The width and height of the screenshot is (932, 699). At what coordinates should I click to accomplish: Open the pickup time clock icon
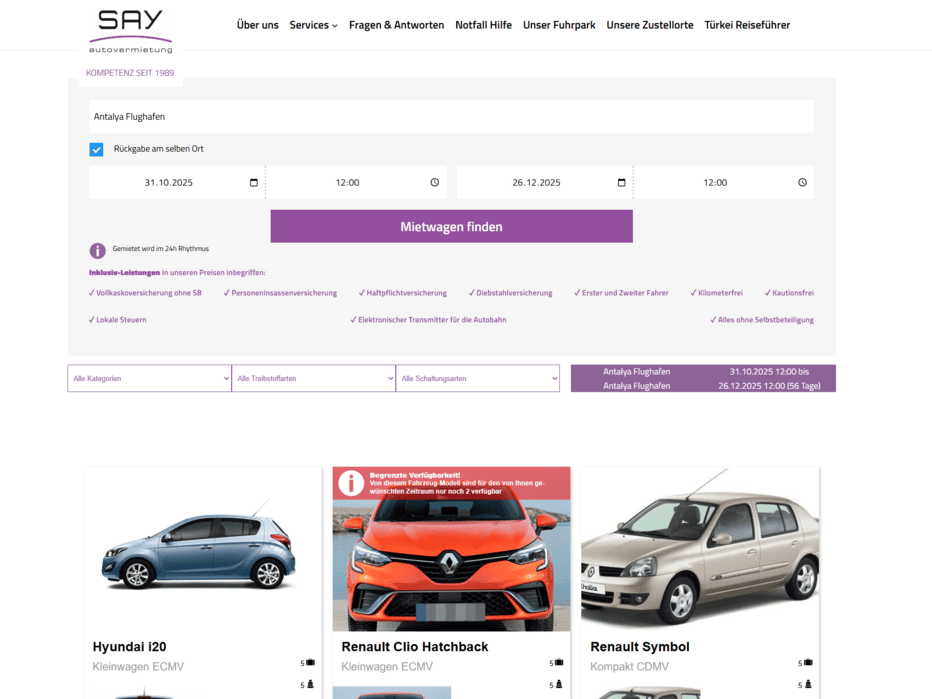pos(435,183)
